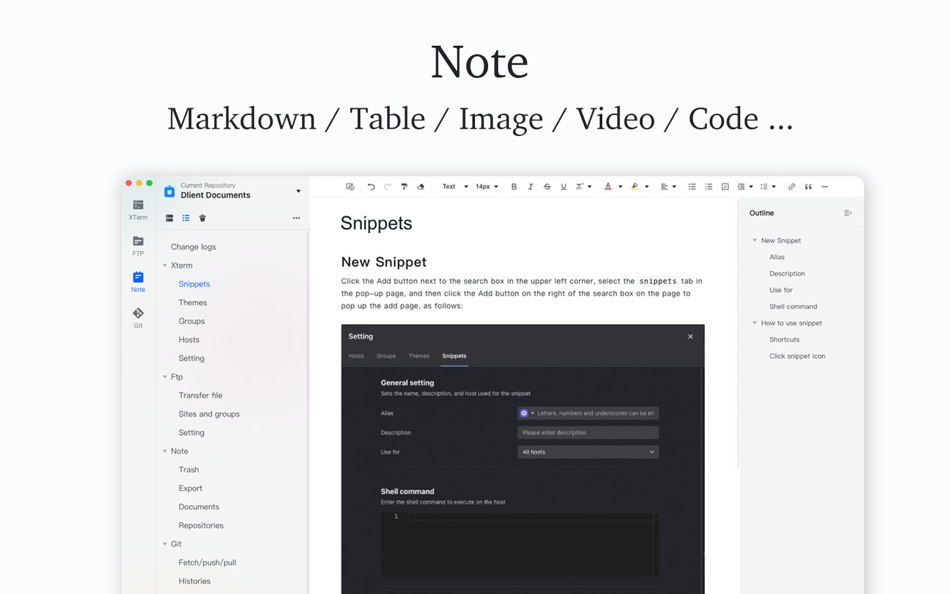The width and height of the screenshot is (950, 594).
Task: Switch to the Groups tab in Setting
Action: click(386, 356)
